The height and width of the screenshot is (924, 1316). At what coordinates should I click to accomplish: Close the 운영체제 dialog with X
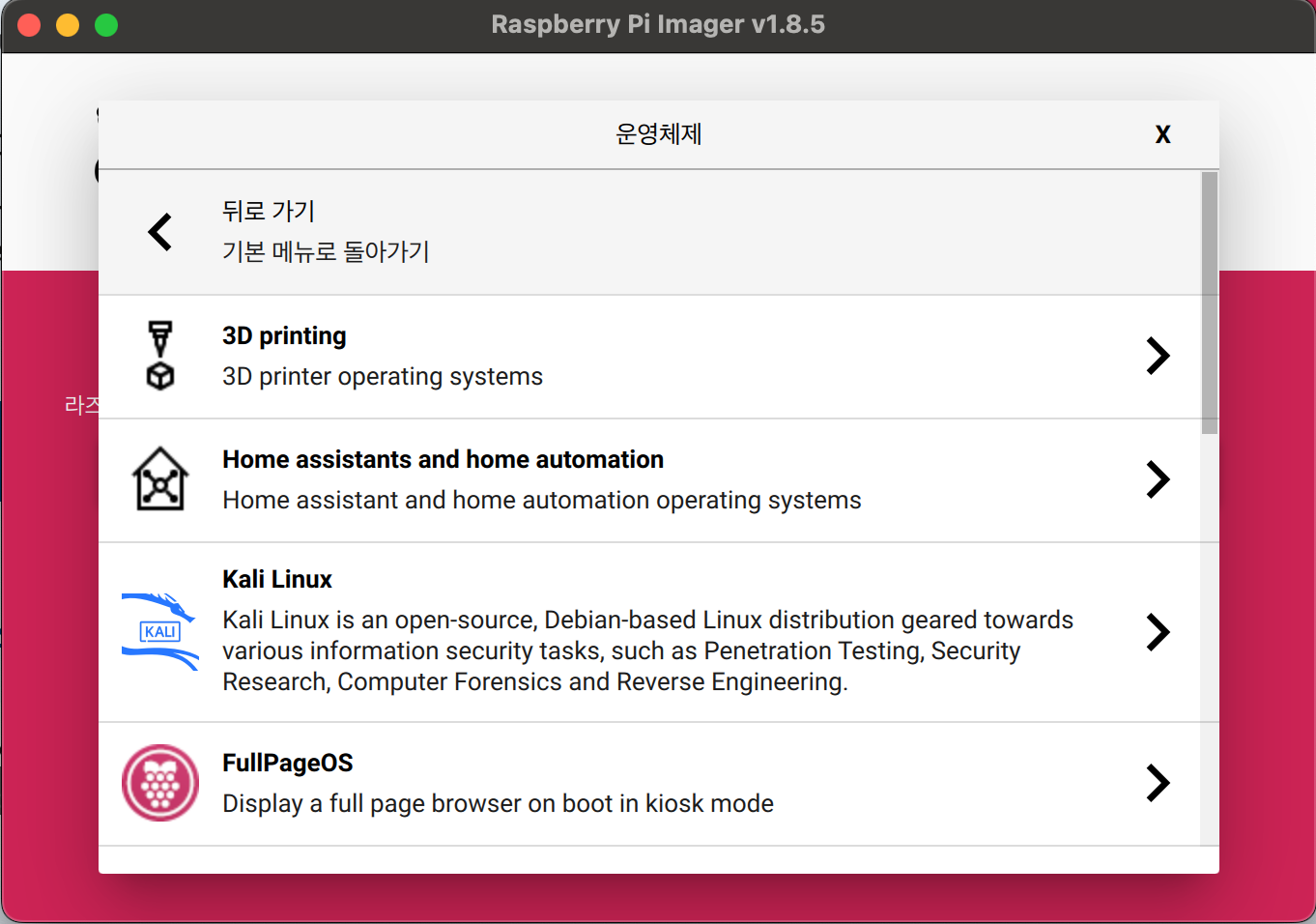click(x=1163, y=134)
